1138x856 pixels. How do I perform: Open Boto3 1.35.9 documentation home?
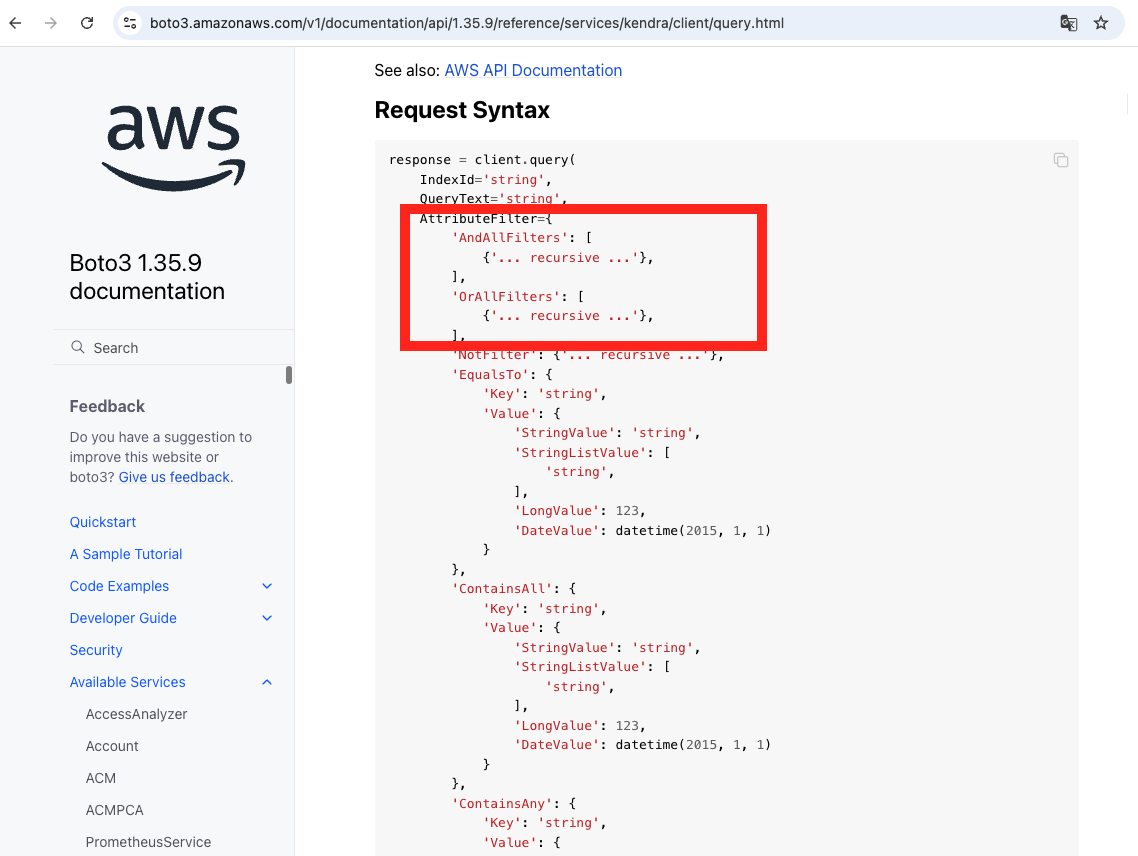click(x=147, y=277)
